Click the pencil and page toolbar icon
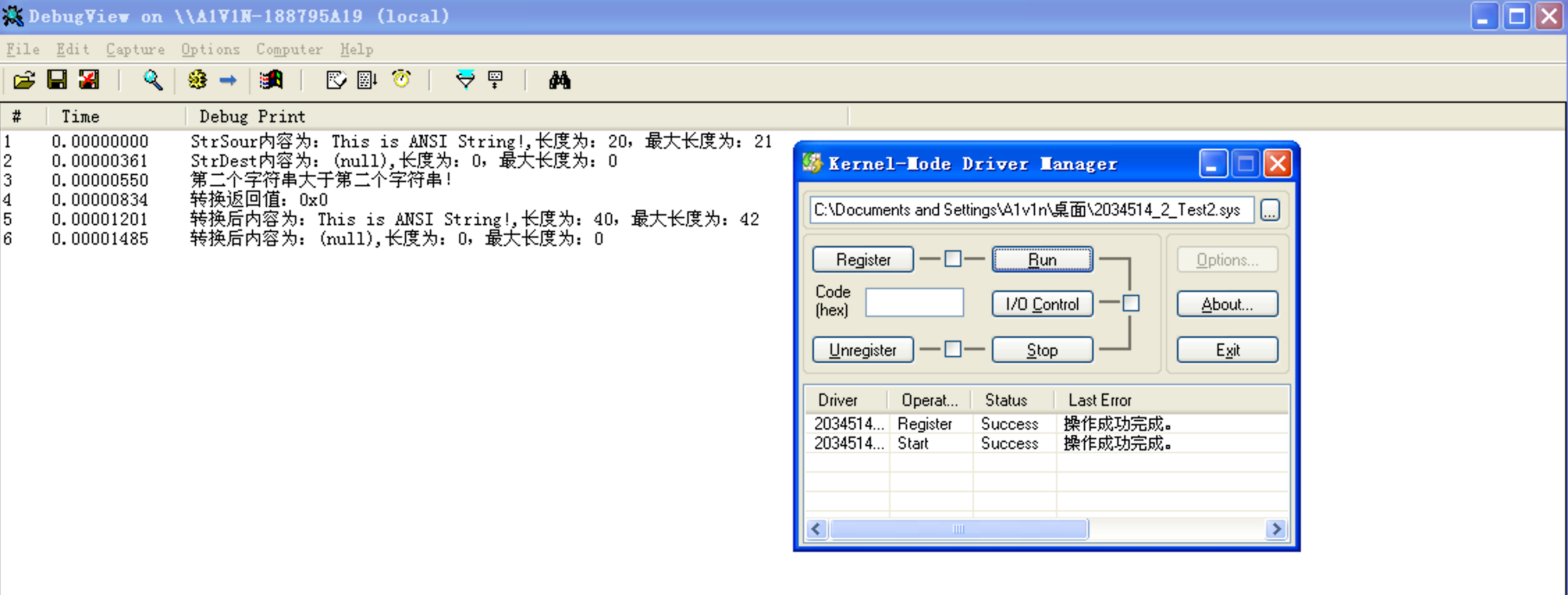 click(x=336, y=81)
